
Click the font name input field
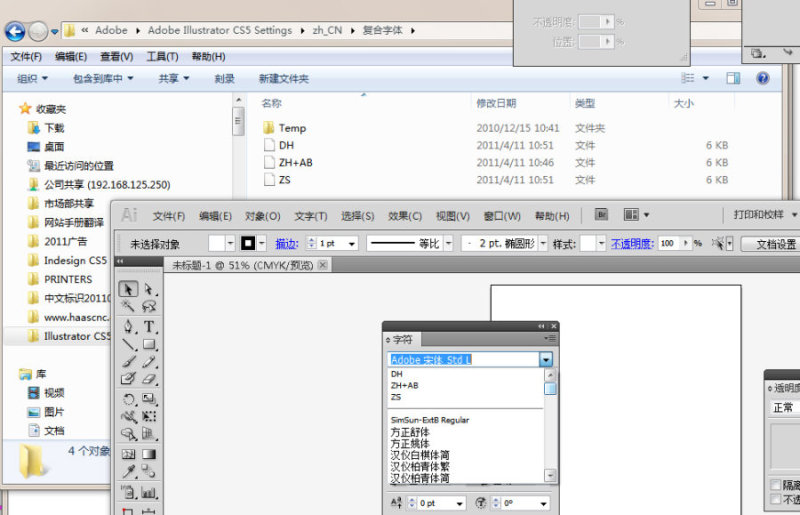(463, 359)
